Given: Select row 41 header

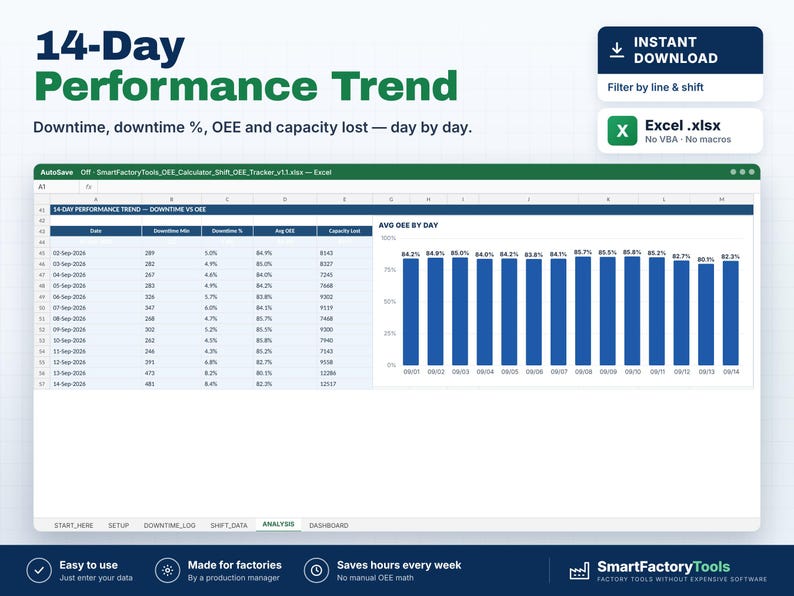Looking at the screenshot, I should coord(42,210).
